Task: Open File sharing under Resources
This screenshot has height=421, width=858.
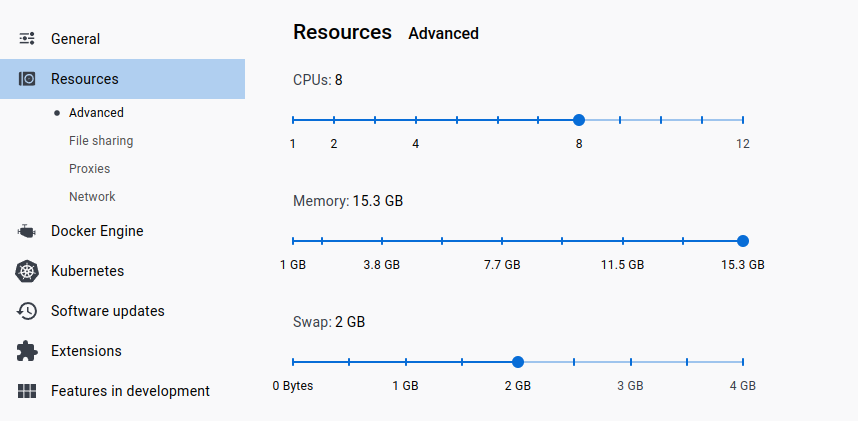Action: tap(101, 141)
